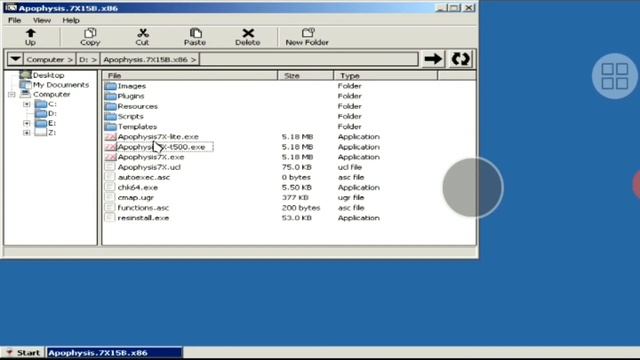This screenshot has width=640, height=360.
Task: Click the Paste toolbar icon
Action: [195, 37]
